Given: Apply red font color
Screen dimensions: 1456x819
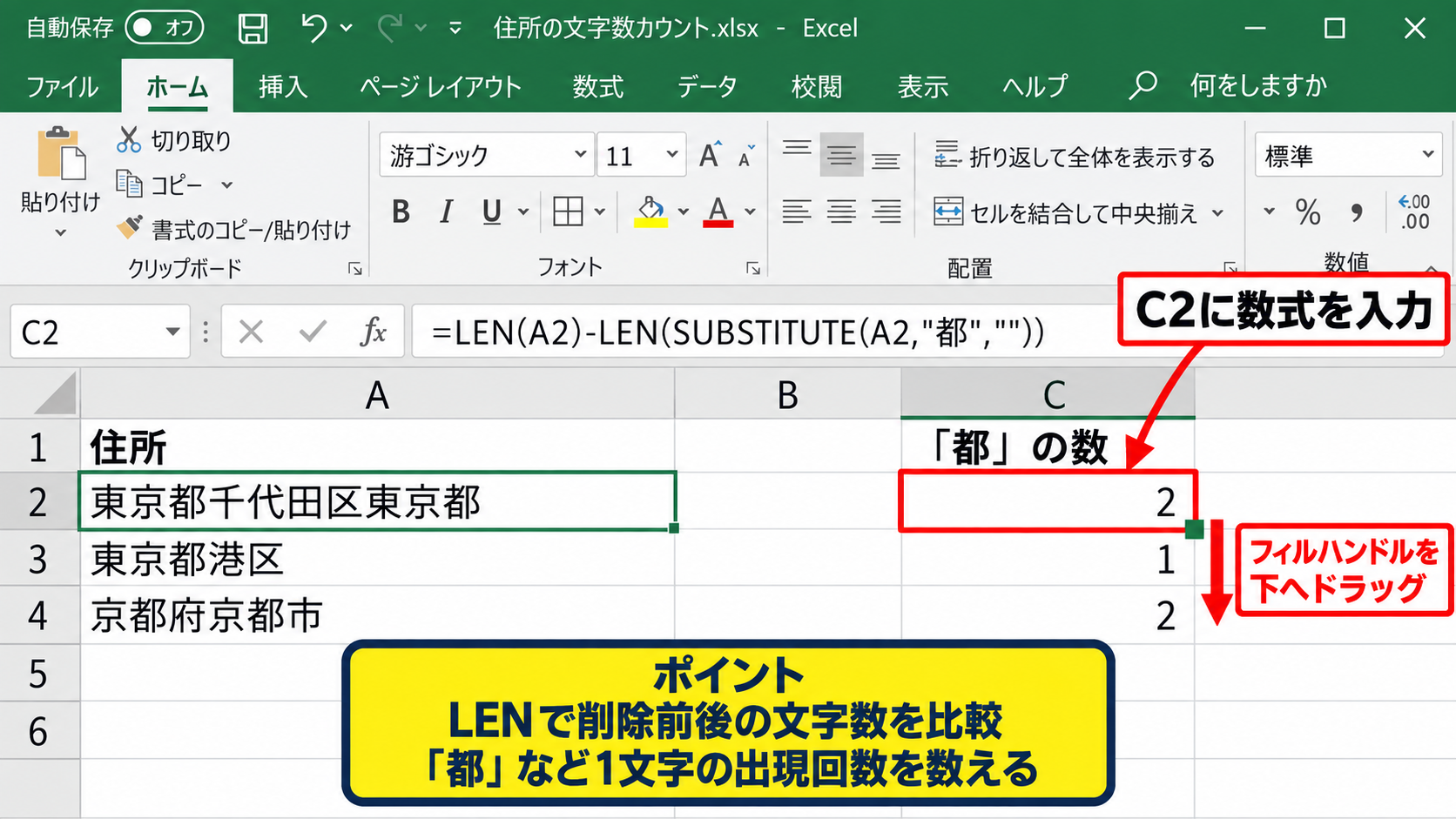Looking at the screenshot, I should click(718, 211).
